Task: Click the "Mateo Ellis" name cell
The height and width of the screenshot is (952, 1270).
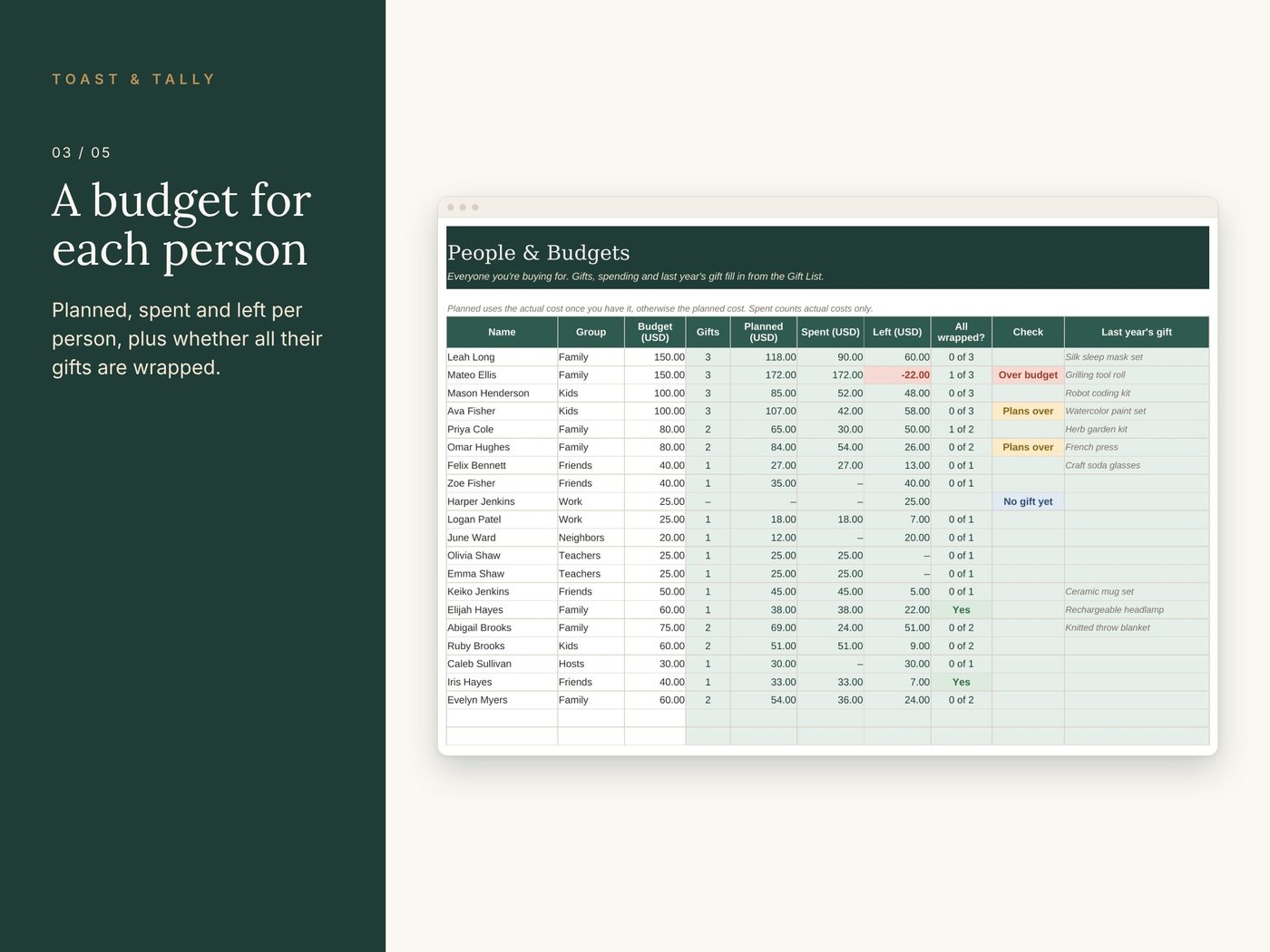Action: coord(502,375)
